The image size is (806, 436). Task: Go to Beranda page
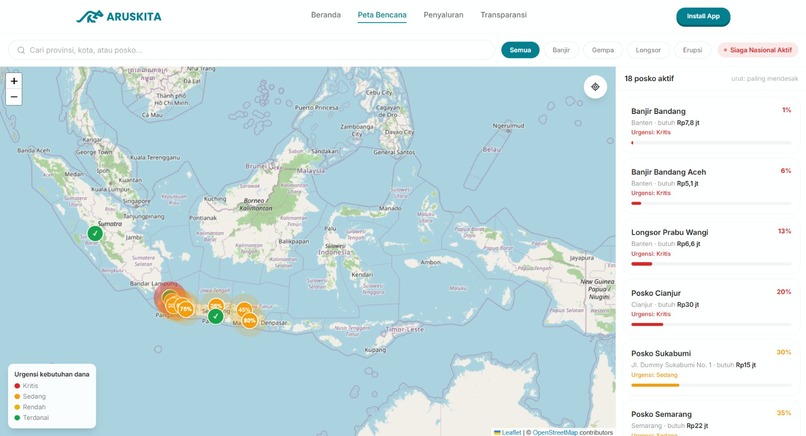[x=326, y=15]
